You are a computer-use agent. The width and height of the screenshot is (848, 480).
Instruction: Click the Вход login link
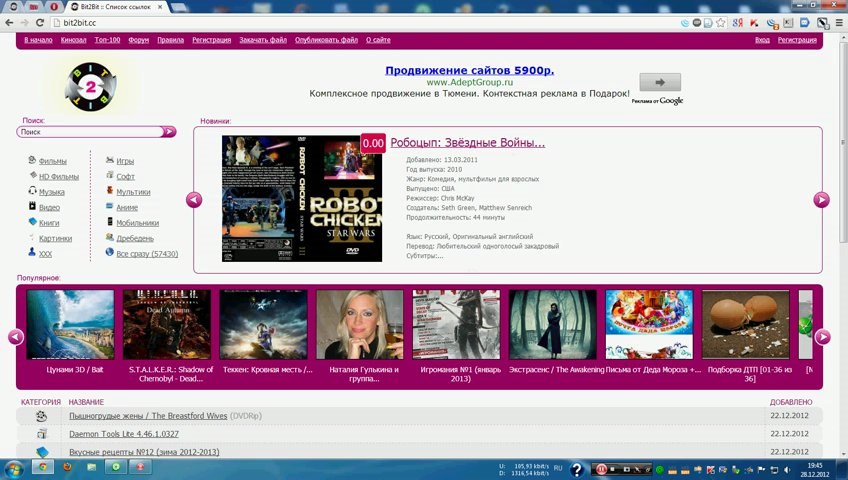tap(762, 40)
